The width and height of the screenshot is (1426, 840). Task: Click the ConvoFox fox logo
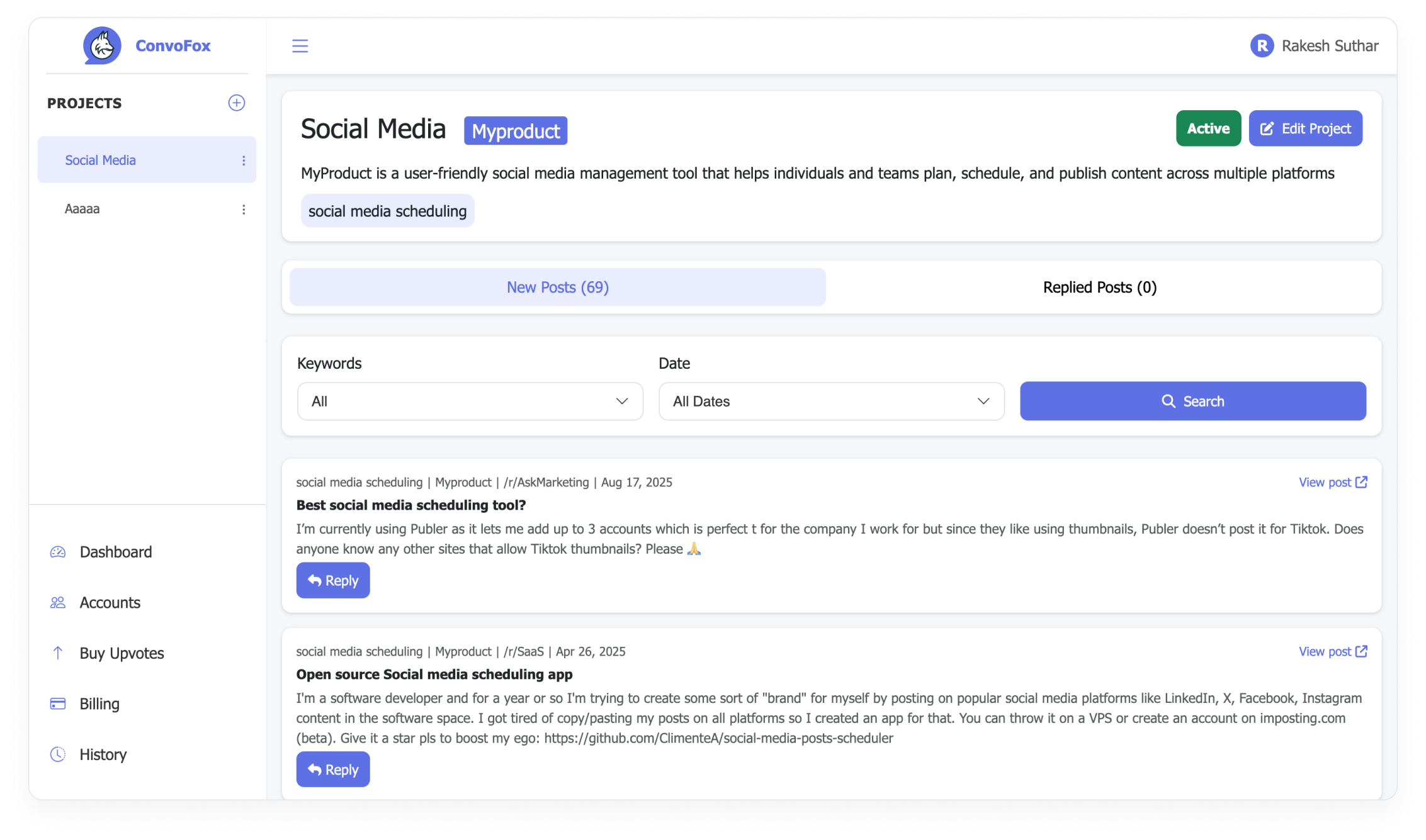[102, 45]
